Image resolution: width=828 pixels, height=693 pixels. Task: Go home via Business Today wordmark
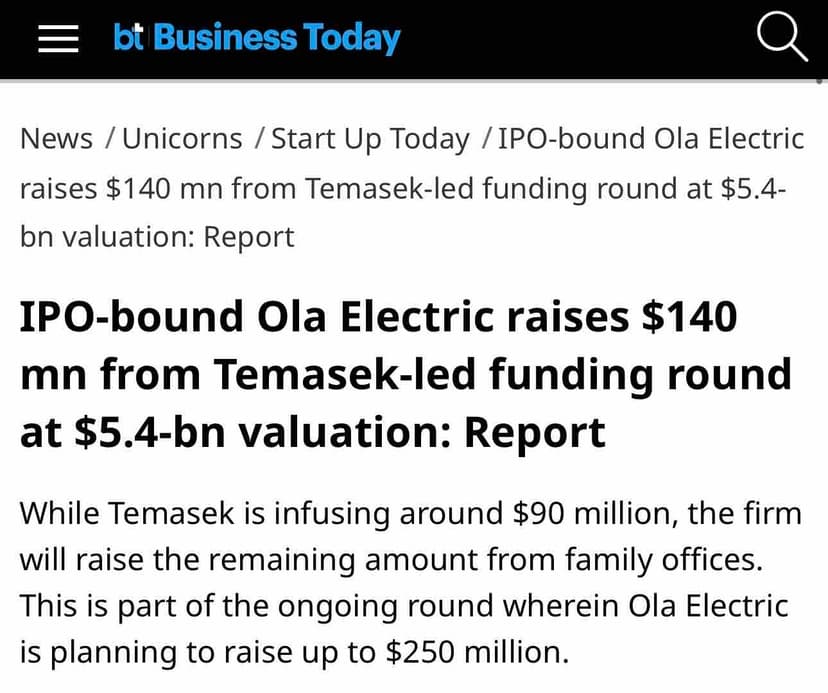click(x=277, y=38)
